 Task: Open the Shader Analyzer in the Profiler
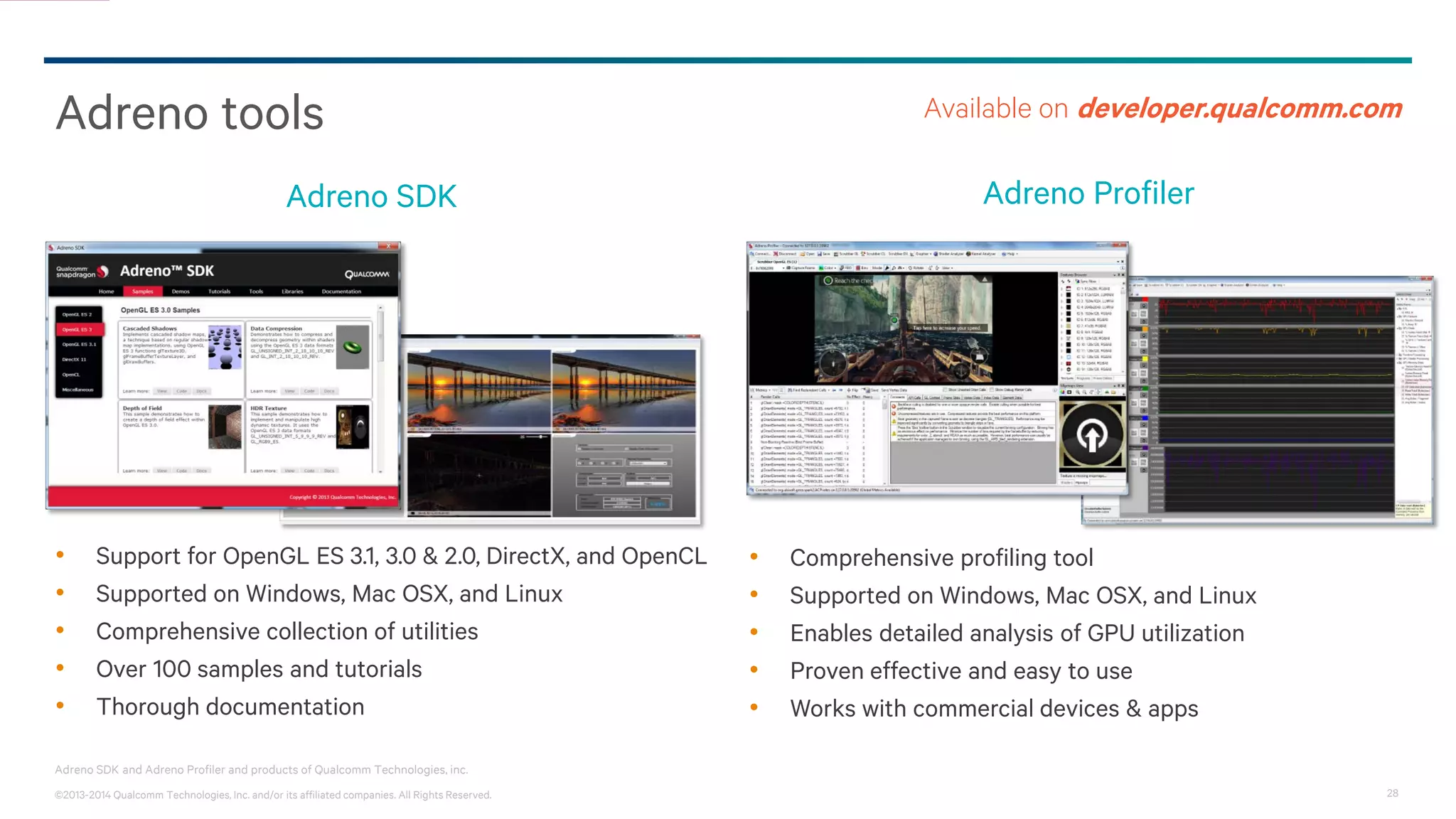click(948, 254)
